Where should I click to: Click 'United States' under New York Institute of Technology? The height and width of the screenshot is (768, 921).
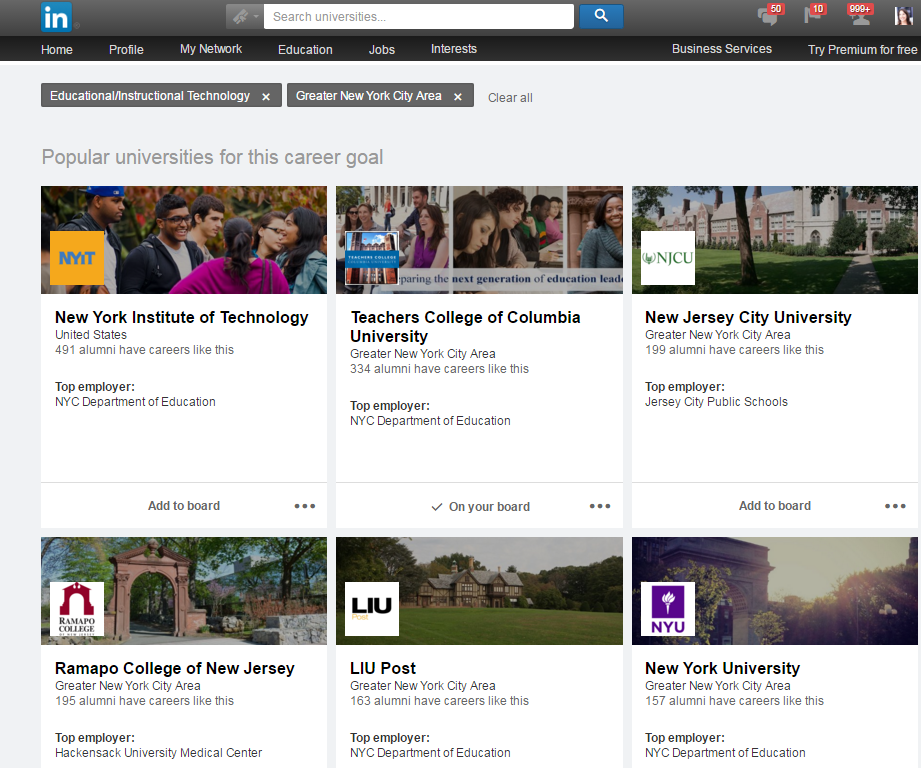click(x=91, y=335)
